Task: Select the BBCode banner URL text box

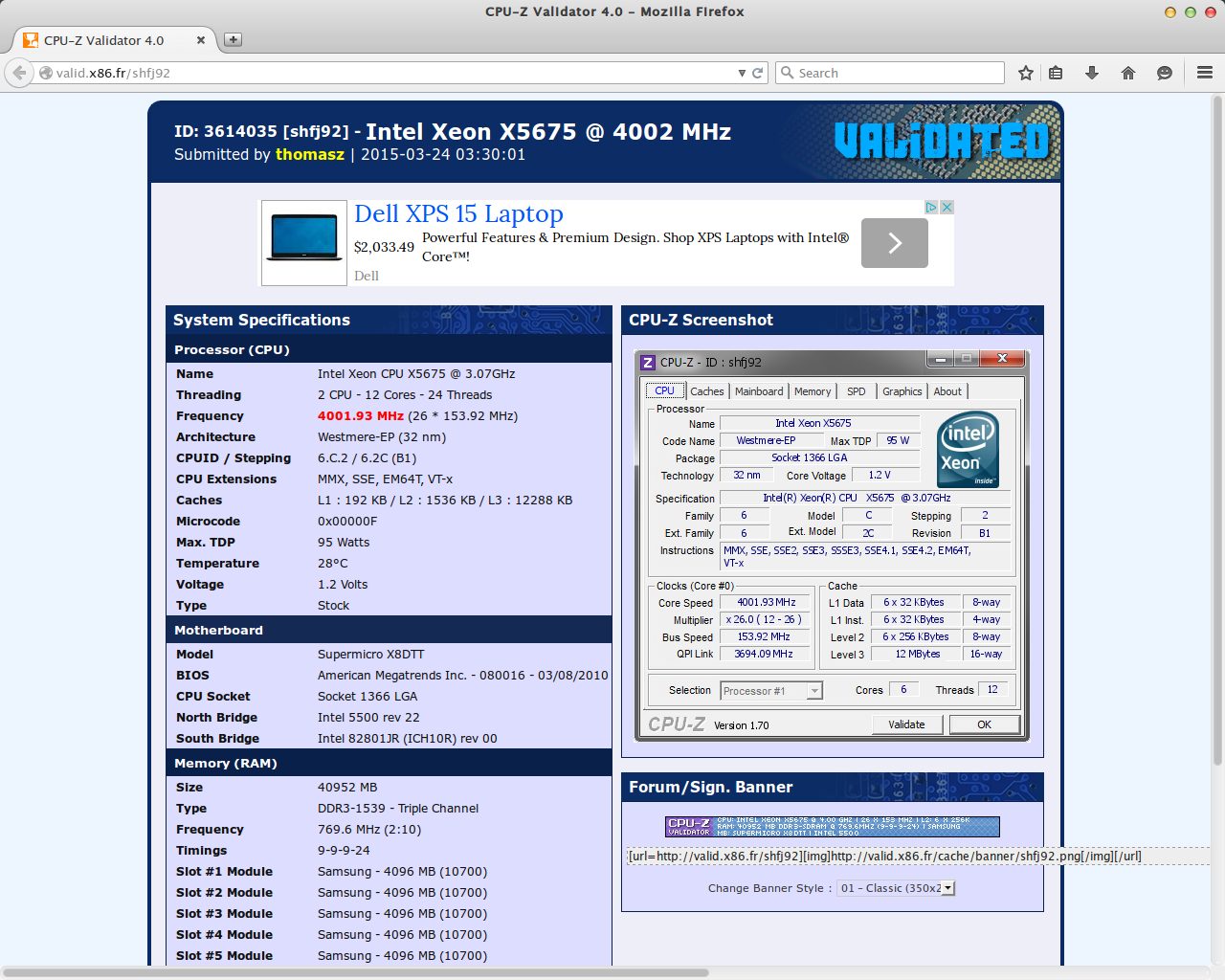Action: [x=918, y=856]
